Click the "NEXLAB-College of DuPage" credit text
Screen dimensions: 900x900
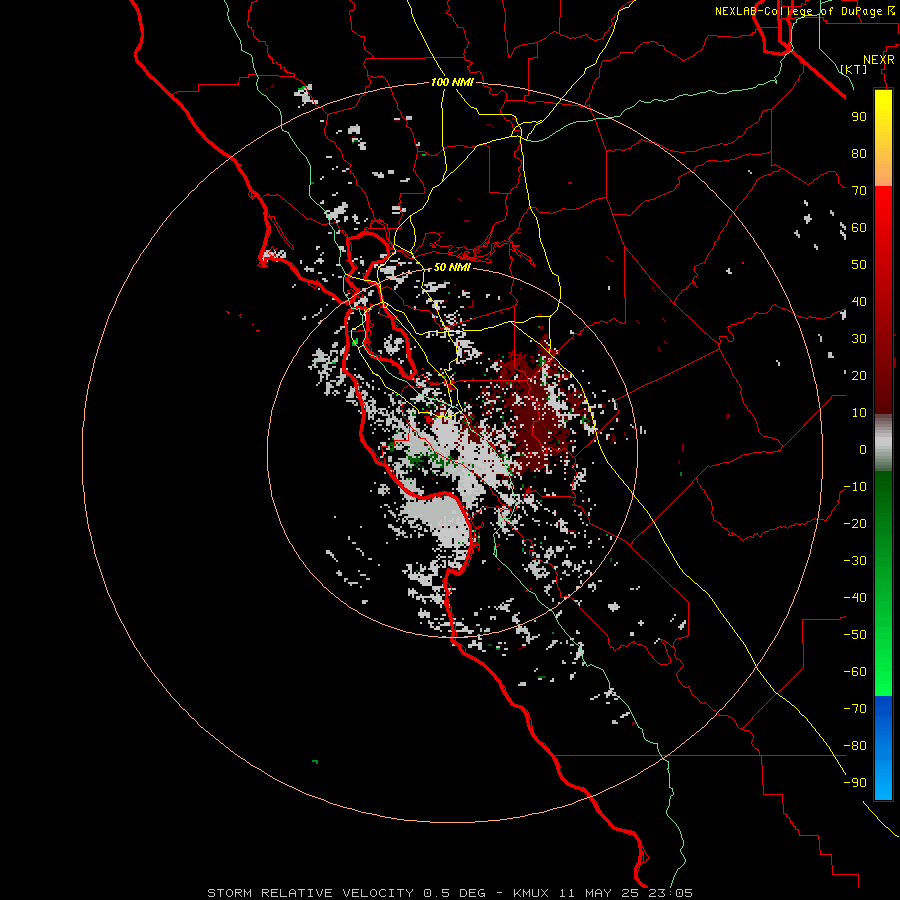[798, 11]
